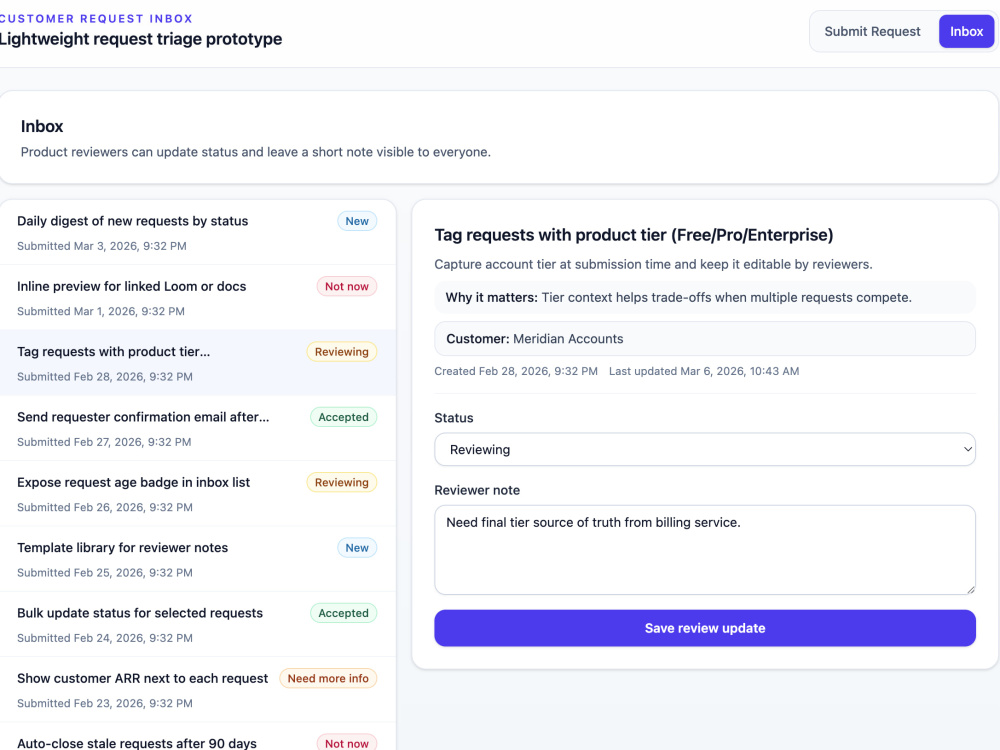Switch to the Submit Request tab

click(x=872, y=31)
